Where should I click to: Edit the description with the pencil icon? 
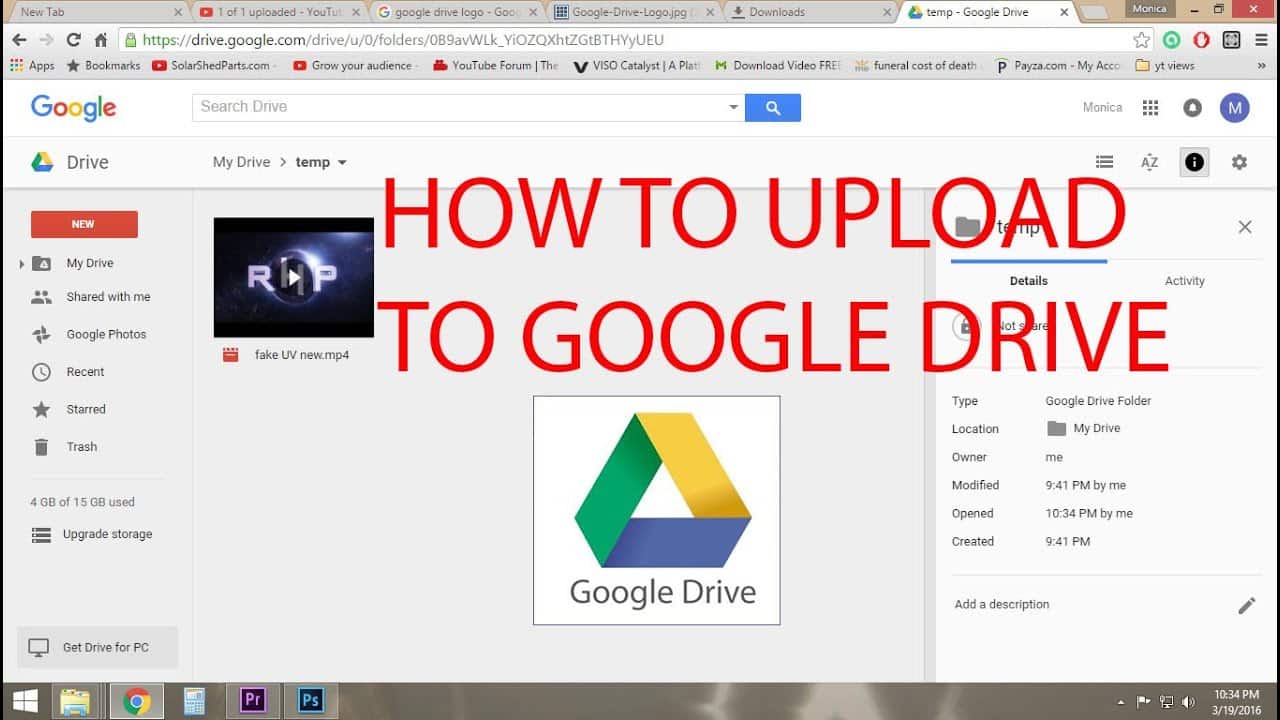pyautogui.click(x=1246, y=605)
